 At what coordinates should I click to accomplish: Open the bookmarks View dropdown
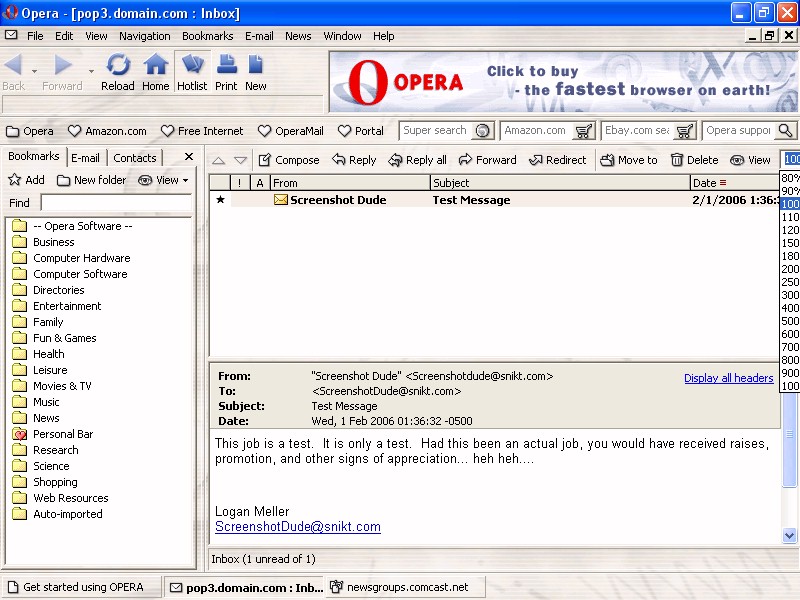pyautogui.click(x=163, y=180)
